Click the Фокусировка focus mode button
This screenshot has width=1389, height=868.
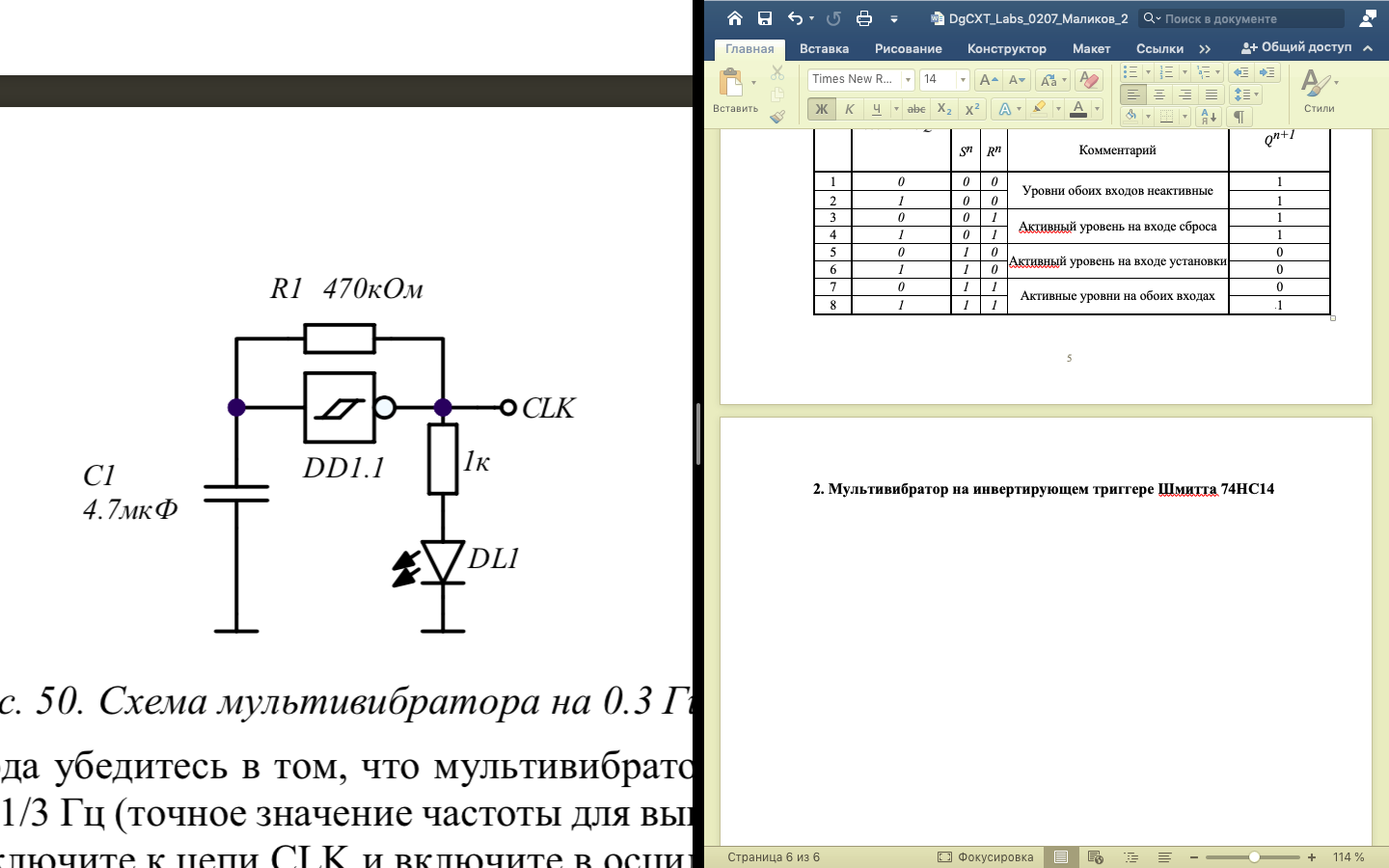click(x=985, y=856)
